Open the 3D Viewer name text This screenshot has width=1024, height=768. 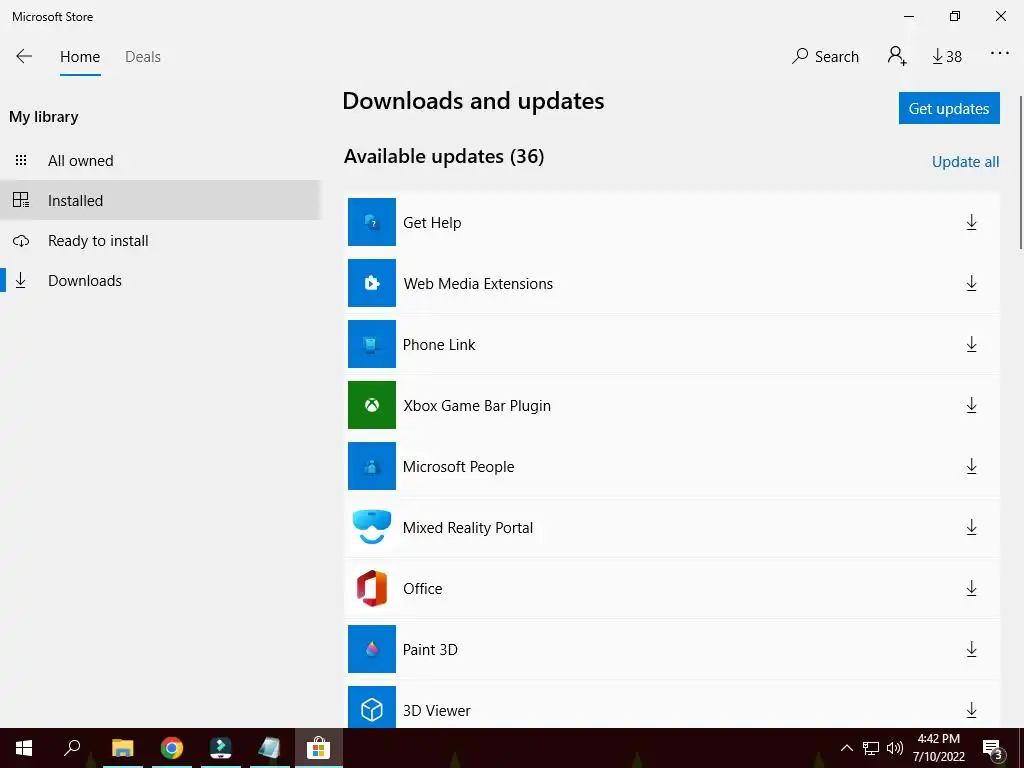436,711
